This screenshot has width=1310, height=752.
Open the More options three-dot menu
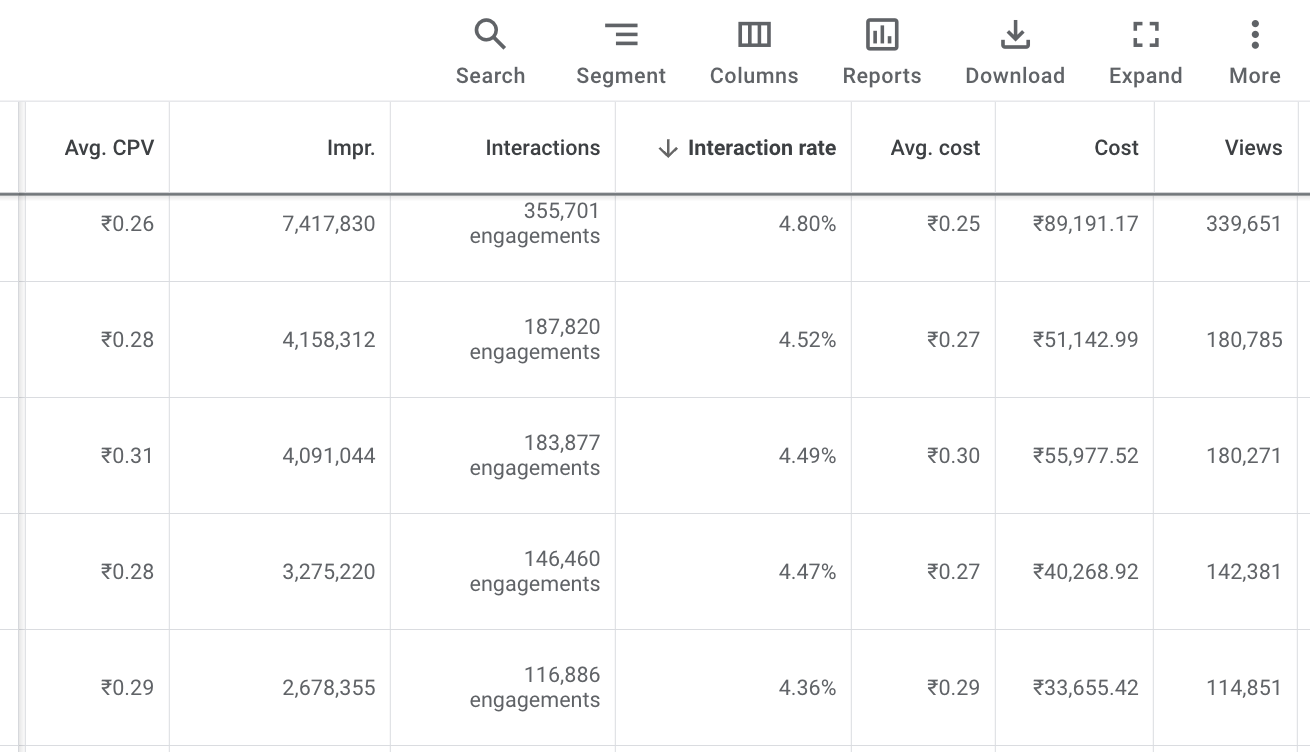pos(1254,33)
